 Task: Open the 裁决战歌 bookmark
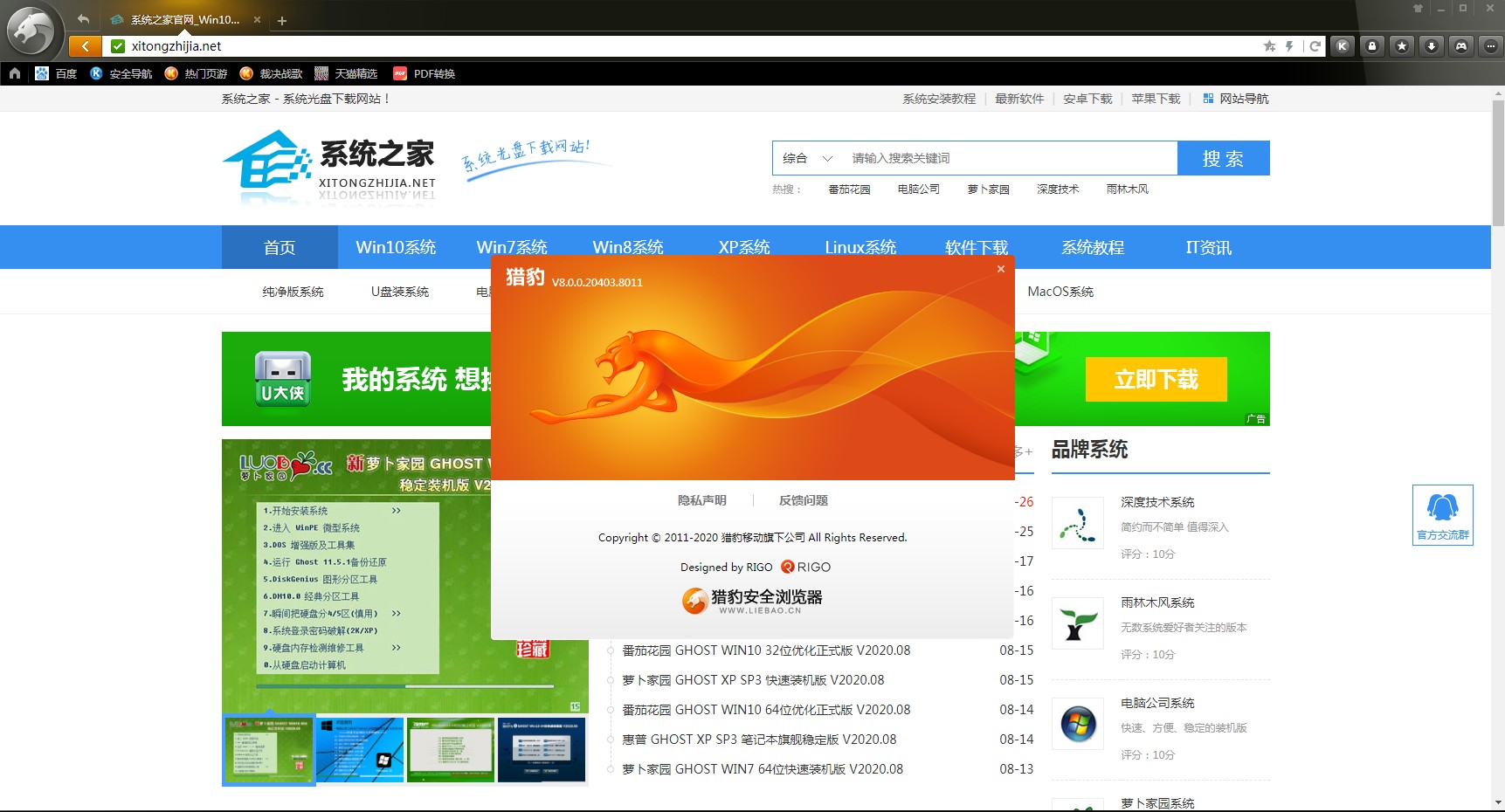[x=271, y=73]
